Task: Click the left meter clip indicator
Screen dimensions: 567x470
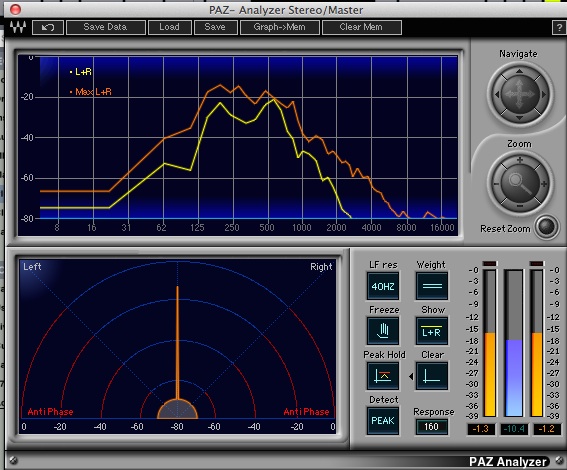Action: pos(490,264)
